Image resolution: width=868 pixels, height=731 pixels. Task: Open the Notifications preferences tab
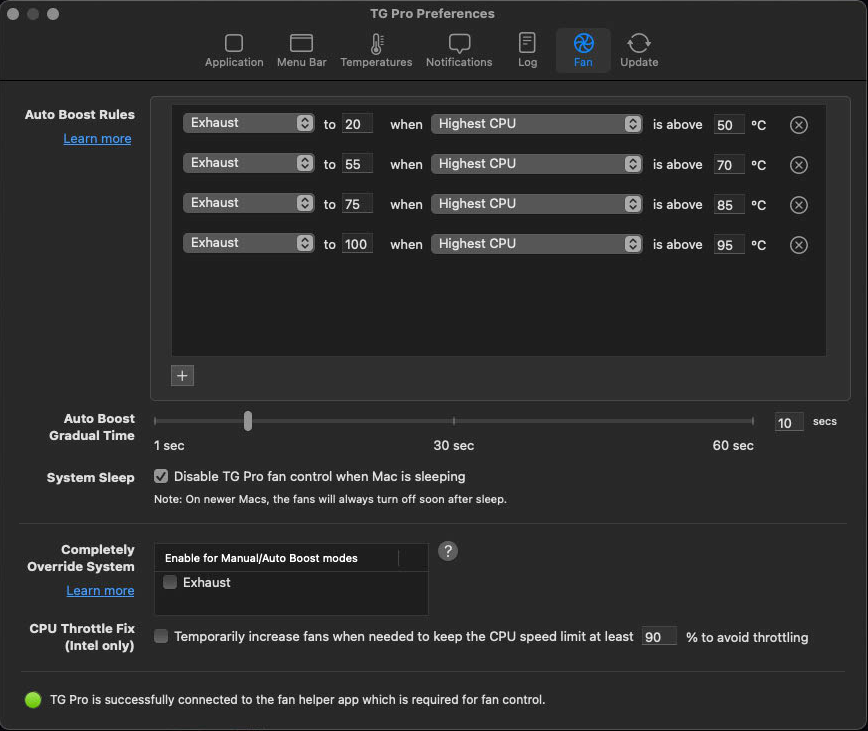[459, 50]
